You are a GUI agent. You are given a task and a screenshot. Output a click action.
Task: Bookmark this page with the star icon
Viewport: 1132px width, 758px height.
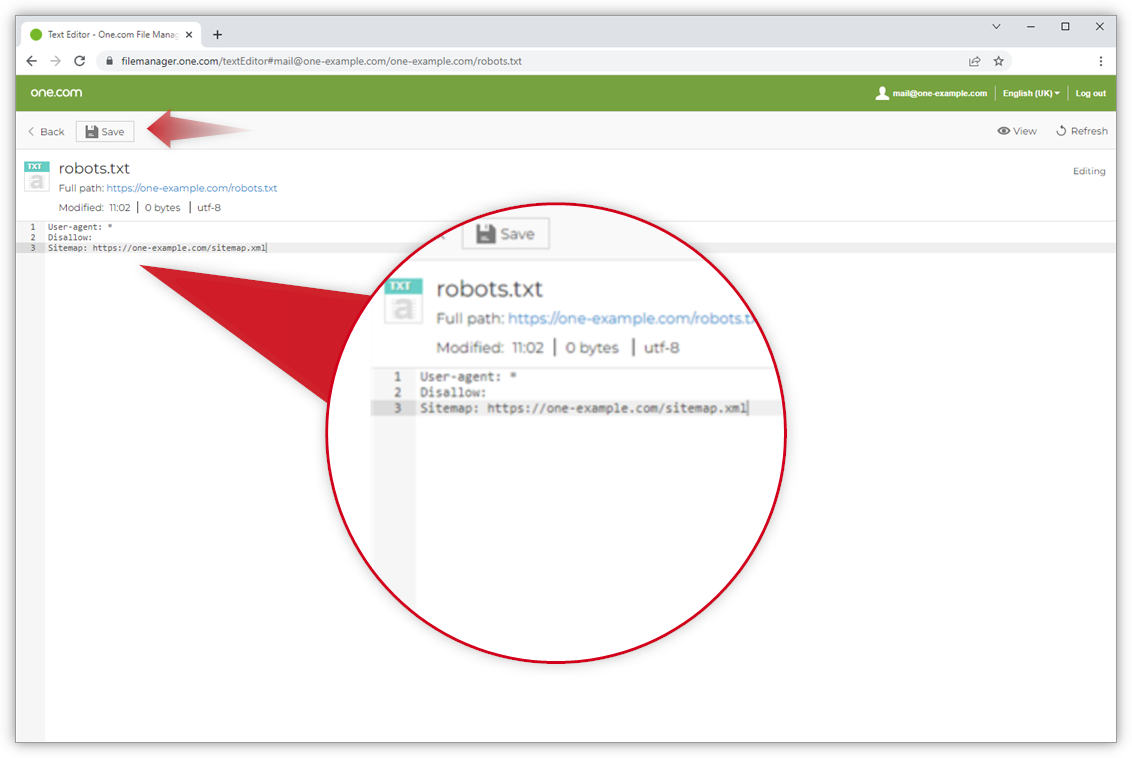998,61
